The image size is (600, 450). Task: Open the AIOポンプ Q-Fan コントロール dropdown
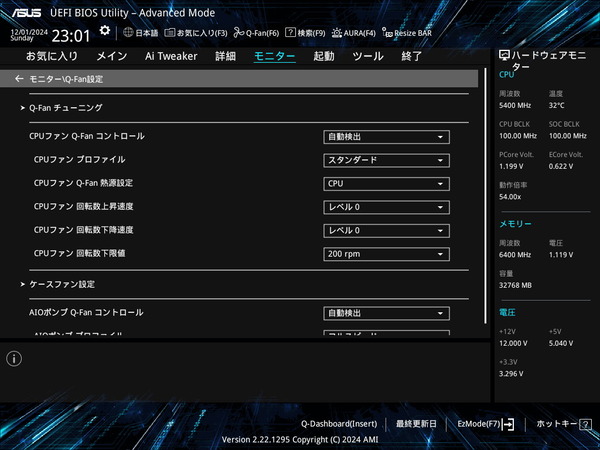[x=386, y=314]
